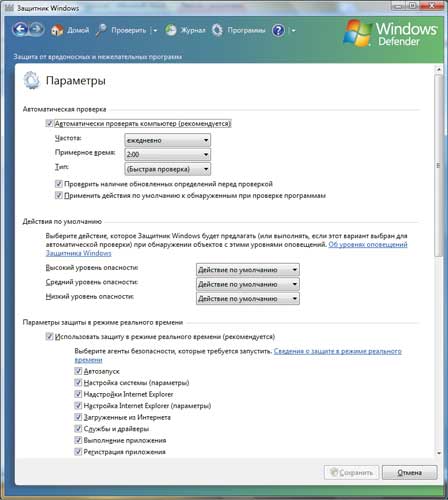Open the Журнал history icon
This screenshot has width=448, height=500.
pyautogui.click(x=171, y=30)
